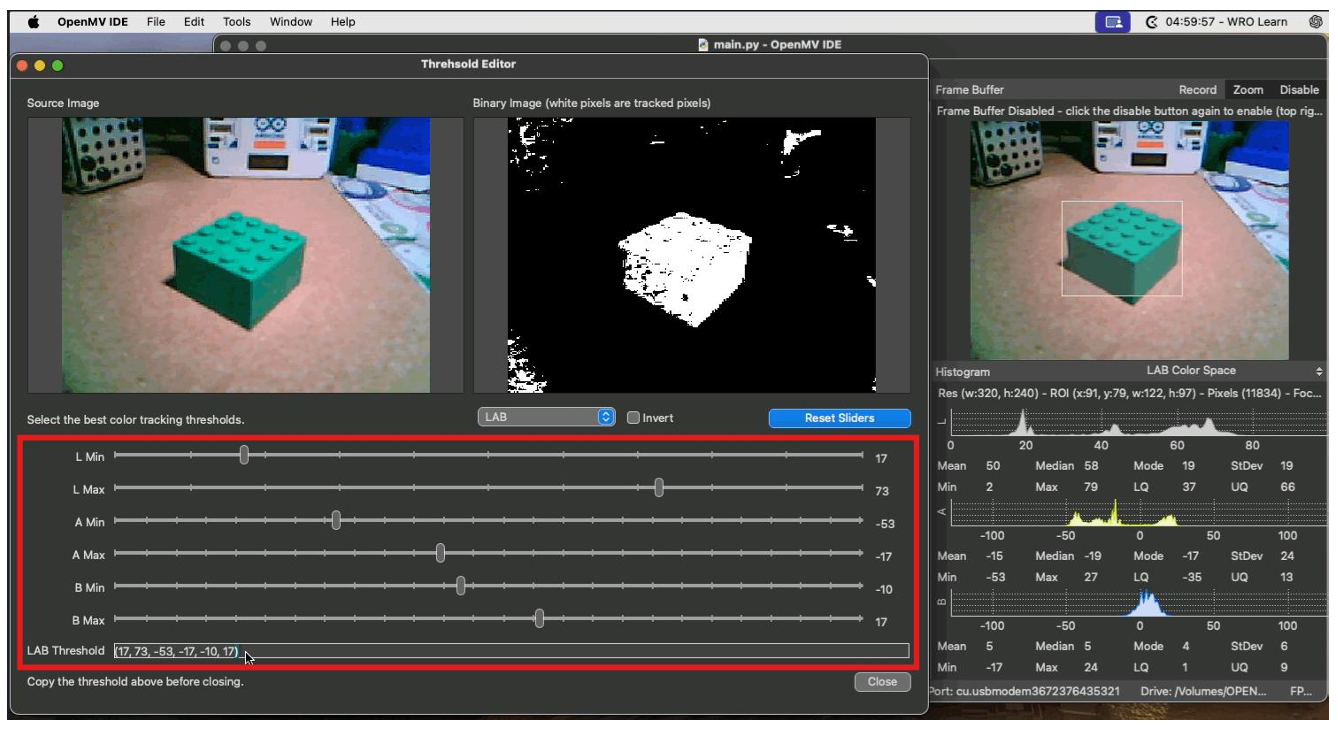Click the 'Copy the threshold above before closing' text
Image resolution: width=1338 pixels, height=731 pixels.
coord(135,682)
